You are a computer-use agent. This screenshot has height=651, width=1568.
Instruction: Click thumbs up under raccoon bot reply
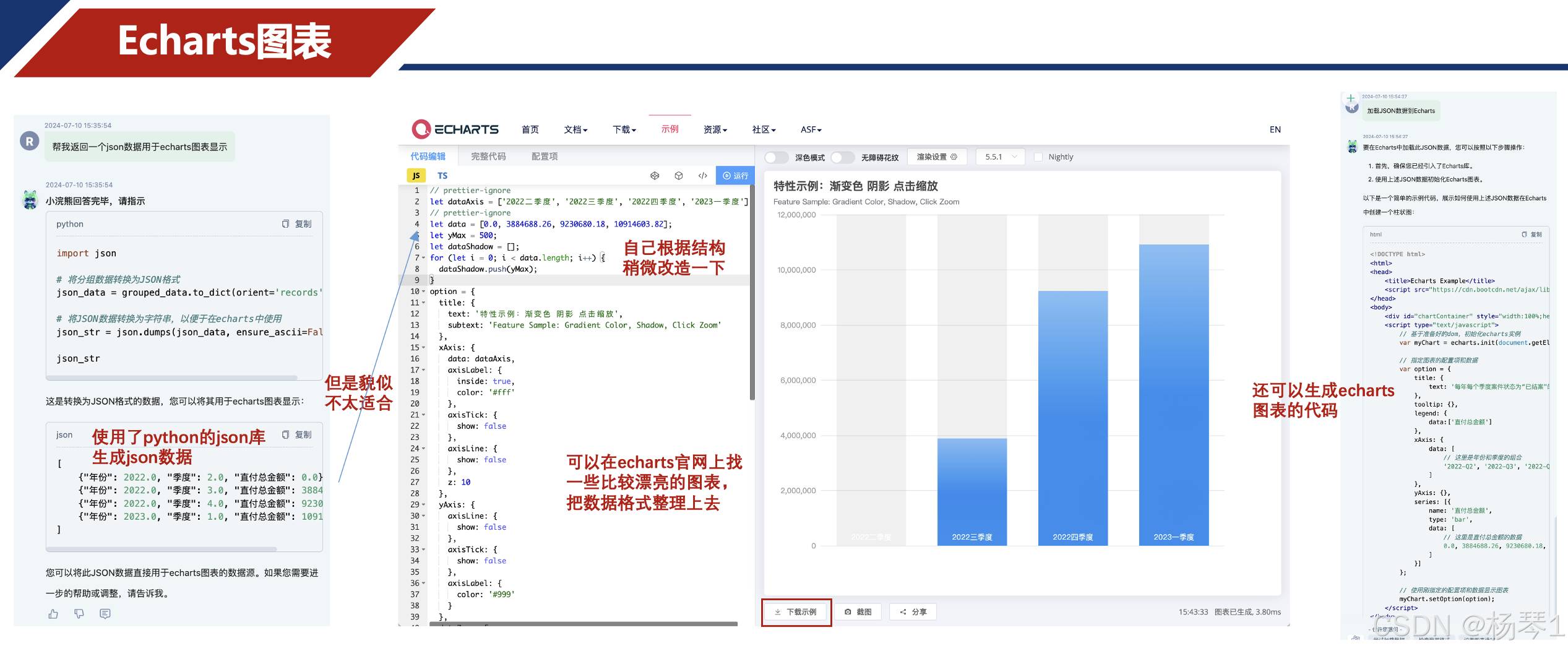click(53, 614)
